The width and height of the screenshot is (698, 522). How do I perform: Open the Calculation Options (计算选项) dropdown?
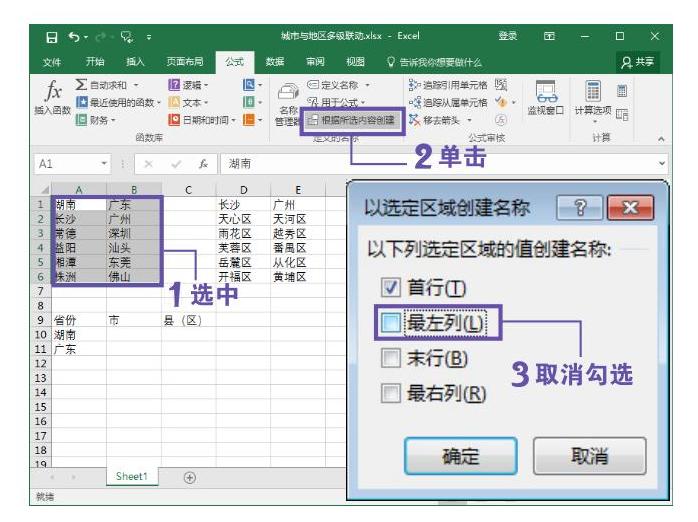tap(593, 102)
